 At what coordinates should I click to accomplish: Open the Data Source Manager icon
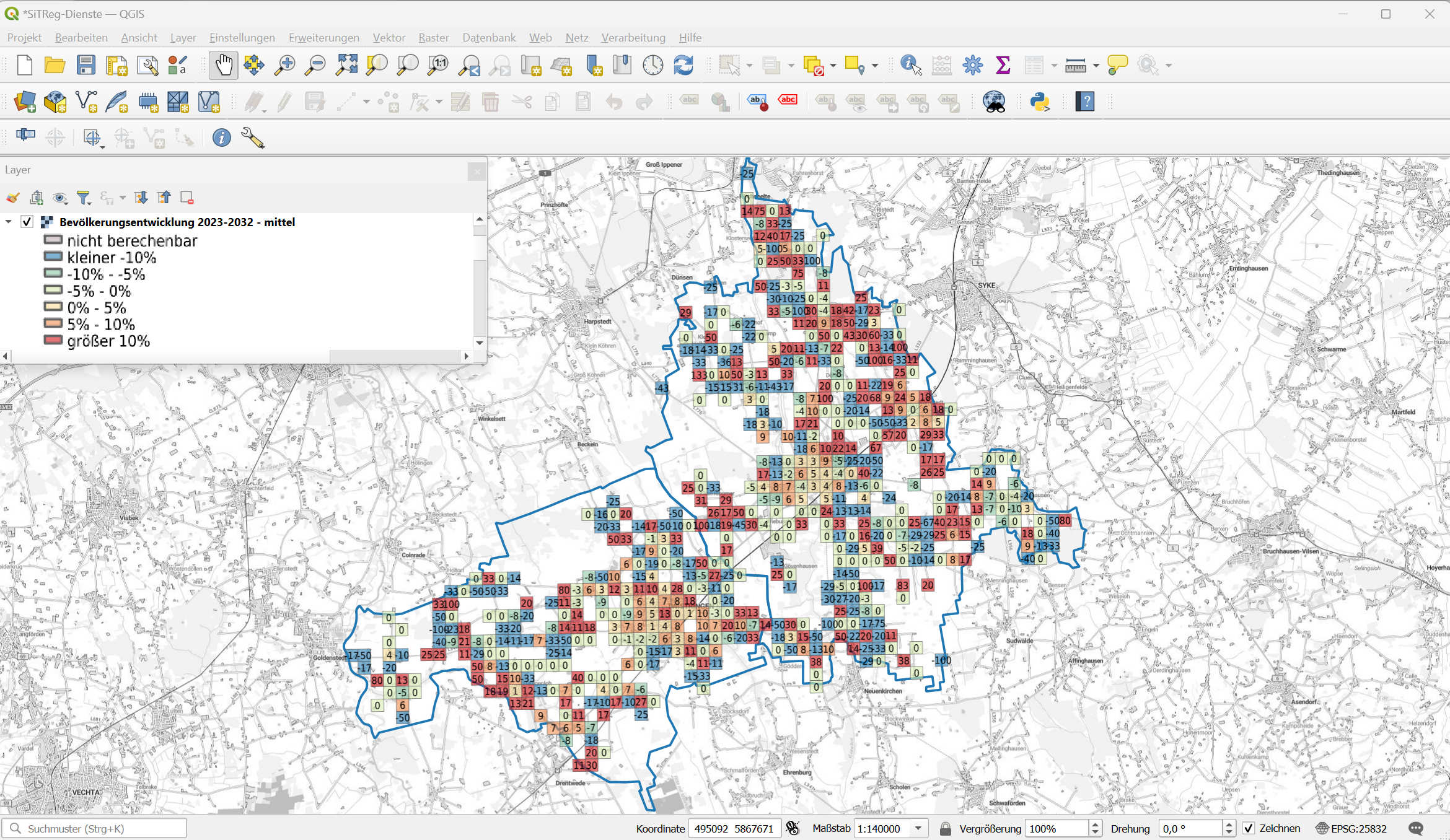coord(25,102)
